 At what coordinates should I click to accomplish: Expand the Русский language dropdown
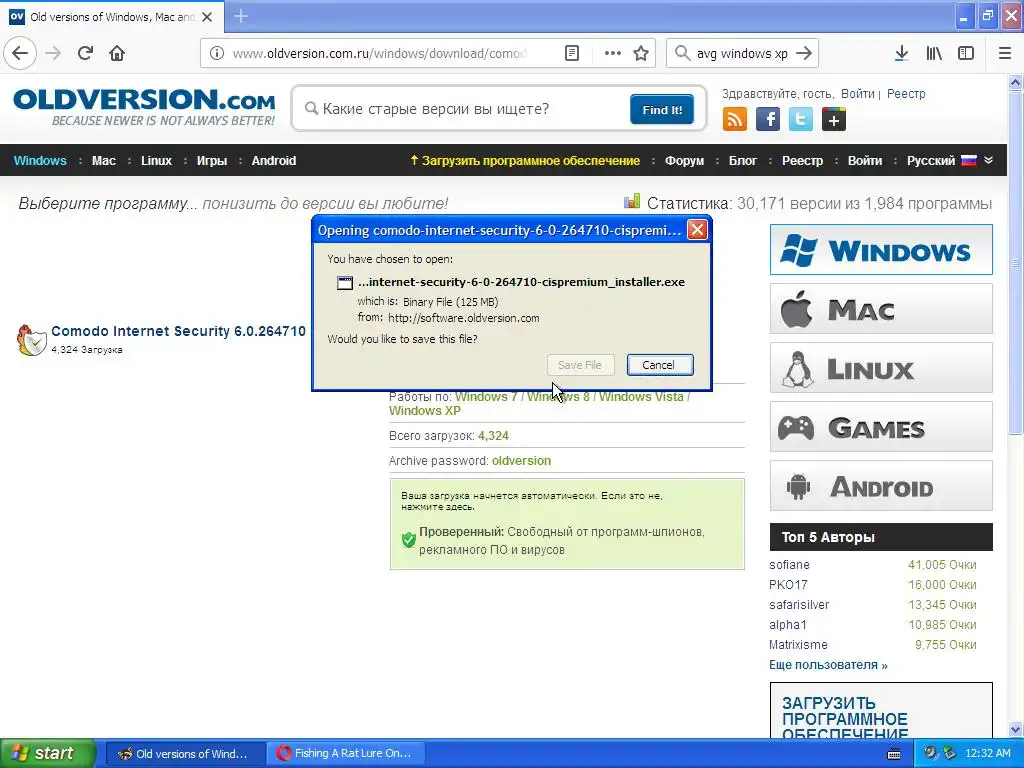[x=950, y=161]
